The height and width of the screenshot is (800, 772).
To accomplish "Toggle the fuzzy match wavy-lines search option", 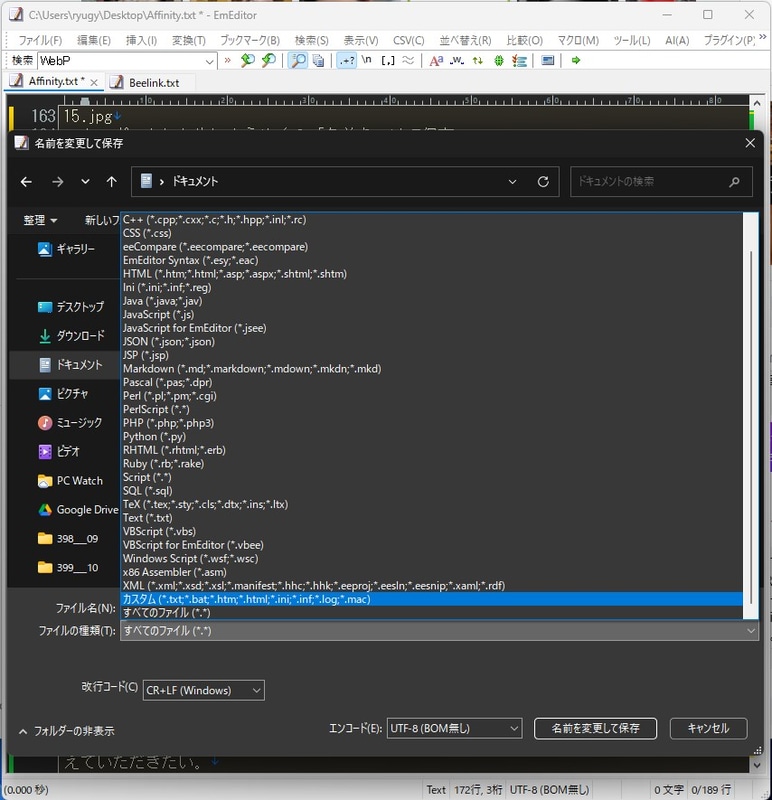I will point(408,61).
